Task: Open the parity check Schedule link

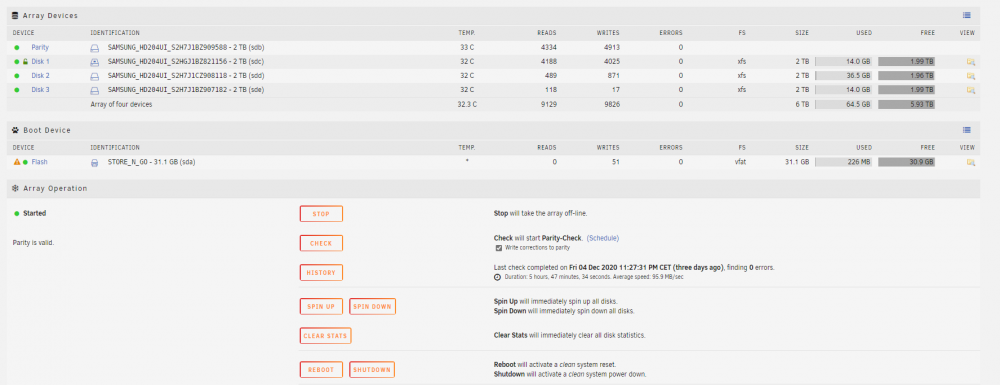Action: click(603, 238)
